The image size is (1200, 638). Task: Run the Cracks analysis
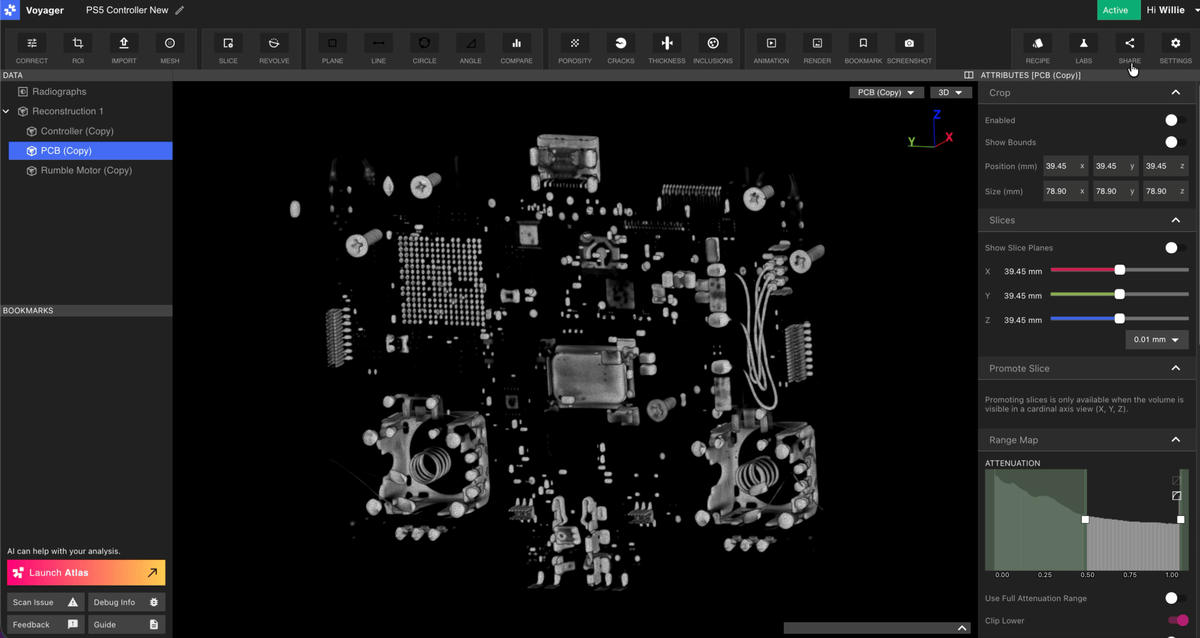[x=621, y=49]
